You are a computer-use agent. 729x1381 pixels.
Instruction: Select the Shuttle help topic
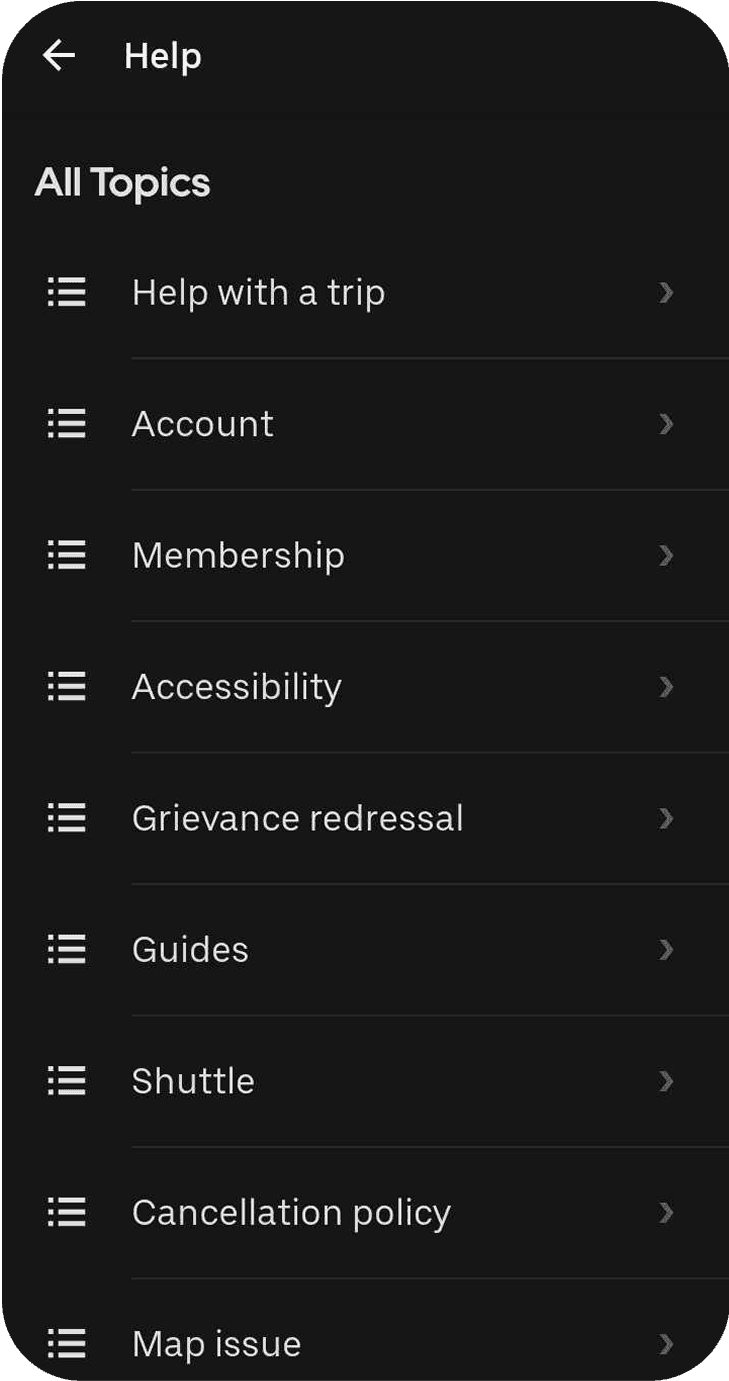click(x=193, y=1081)
